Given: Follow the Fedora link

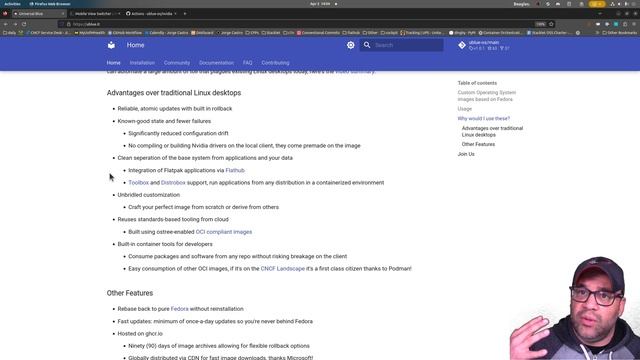Looking at the screenshot, I should (x=180, y=309).
